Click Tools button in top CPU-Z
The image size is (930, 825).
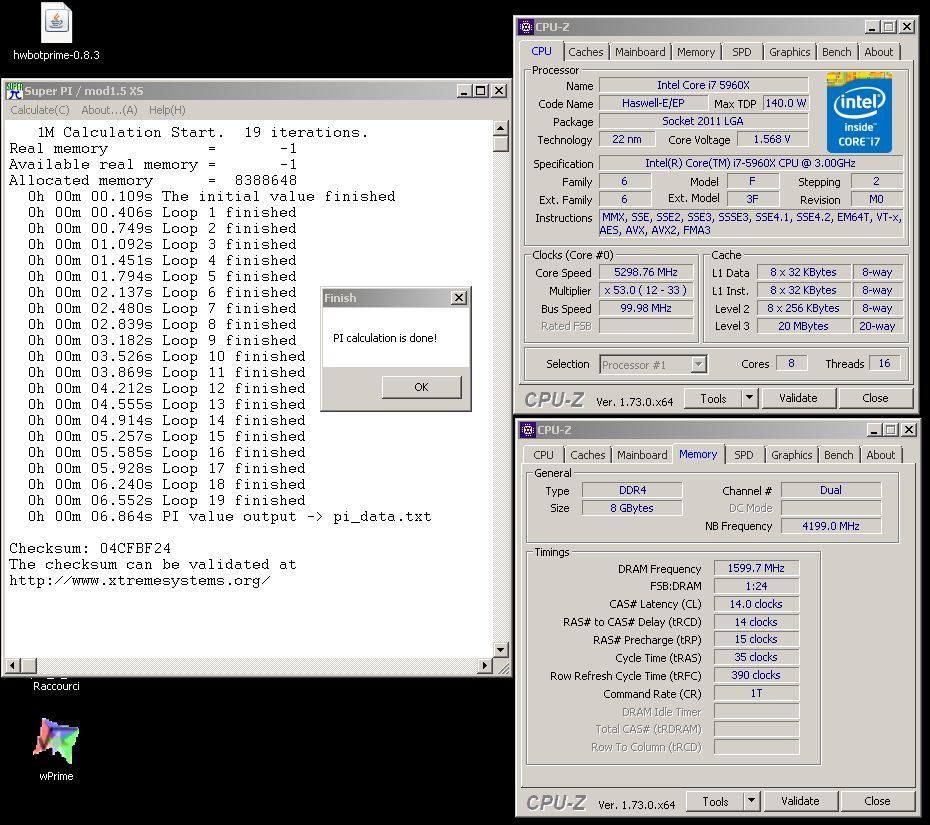[713, 398]
